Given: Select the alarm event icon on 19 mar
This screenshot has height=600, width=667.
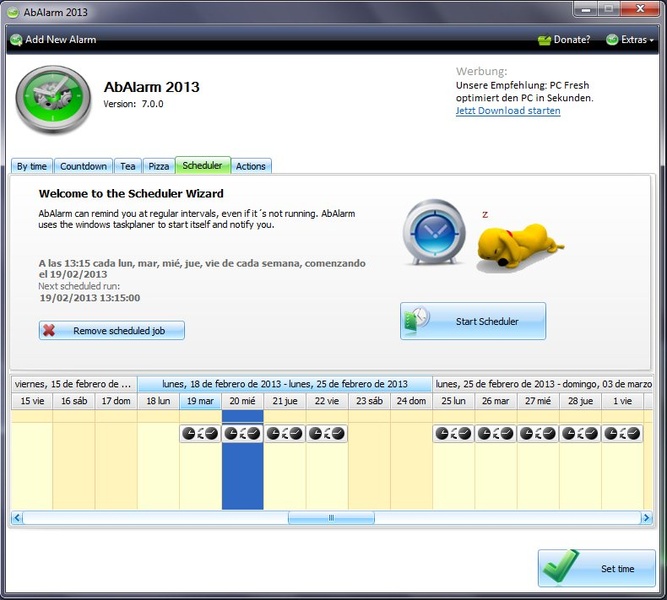Looking at the screenshot, I should coord(200,434).
